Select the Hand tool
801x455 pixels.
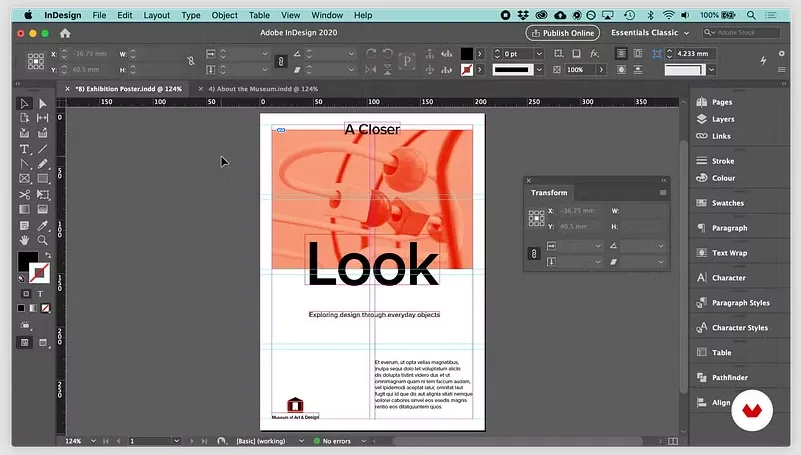pyautogui.click(x=24, y=240)
